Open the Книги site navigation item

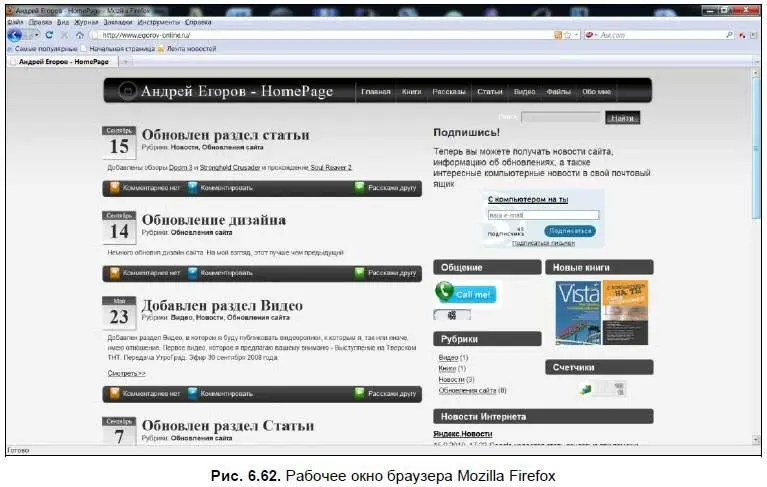pos(411,91)
